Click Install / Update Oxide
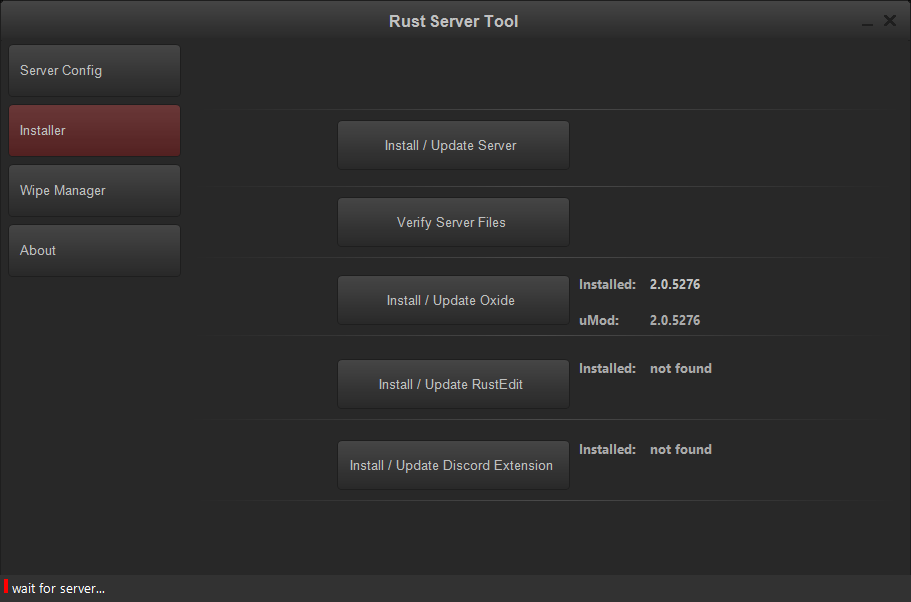This screenshot has width=911, height=602. [453, 301]
